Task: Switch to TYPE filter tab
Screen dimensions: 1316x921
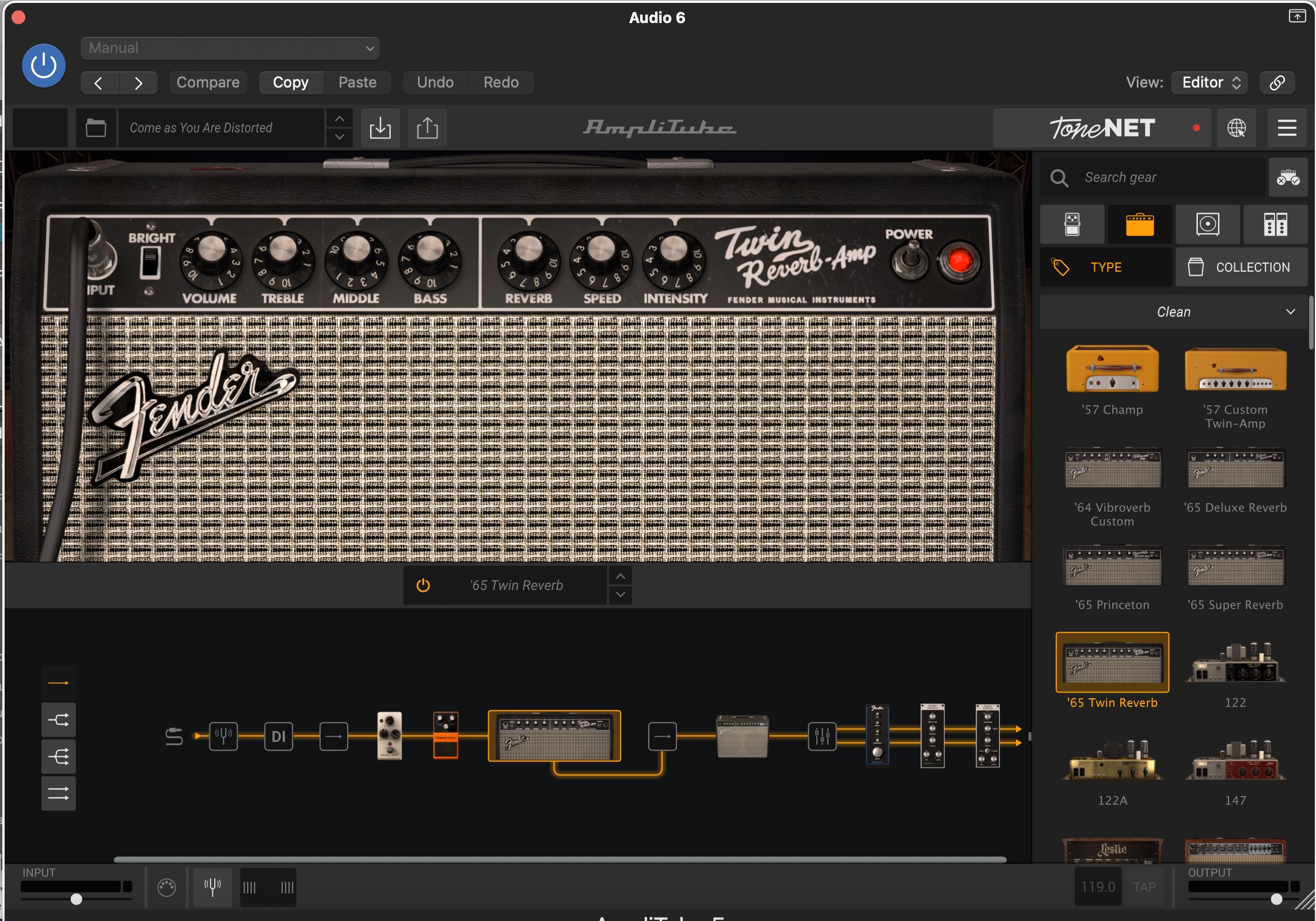Action: click(1106, 267)
